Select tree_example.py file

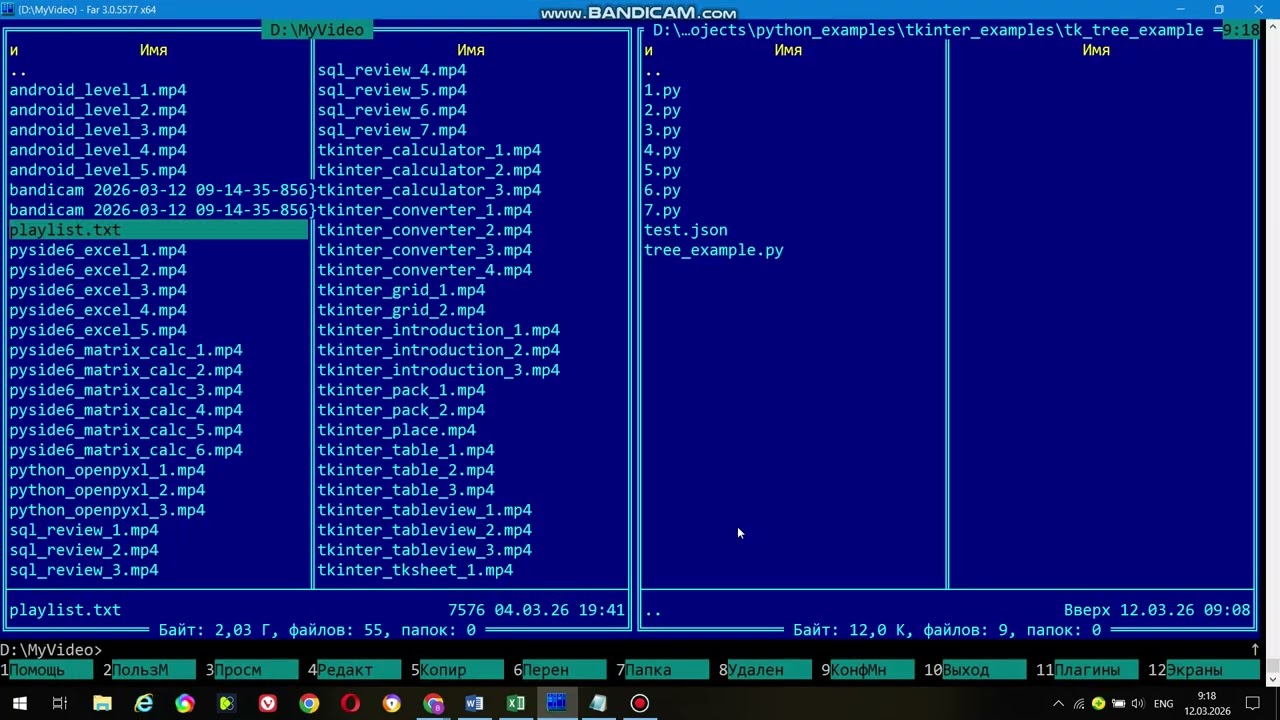click(714, 250)
